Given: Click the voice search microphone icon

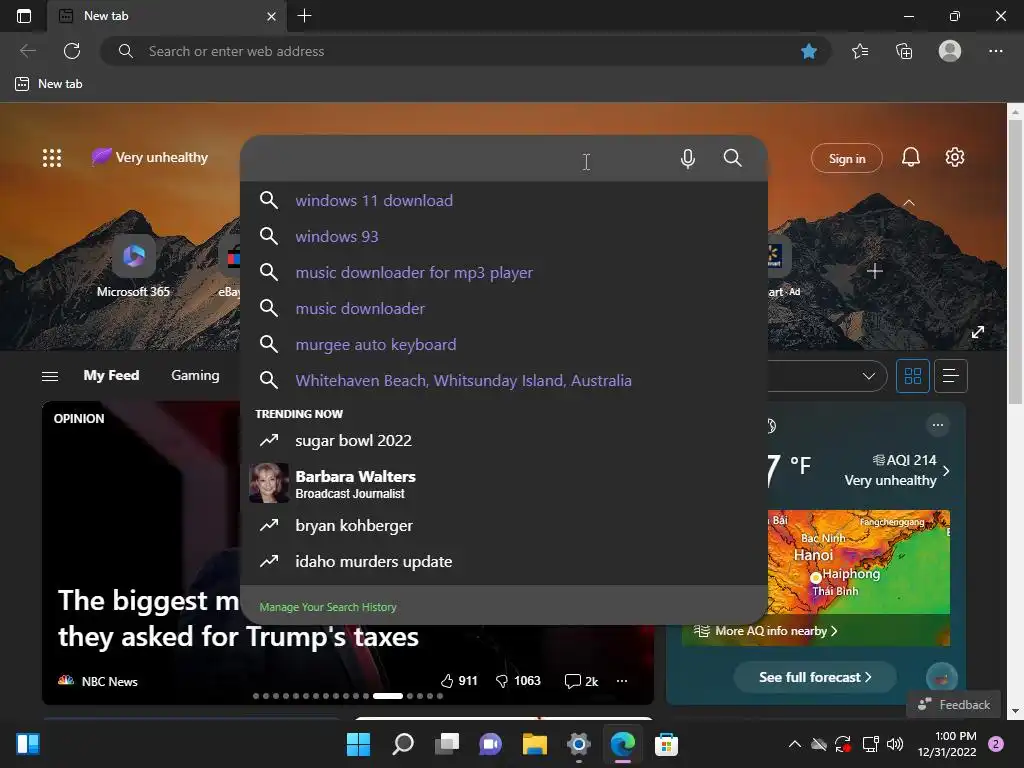Looking at the screenshot, I should point(687,159).
